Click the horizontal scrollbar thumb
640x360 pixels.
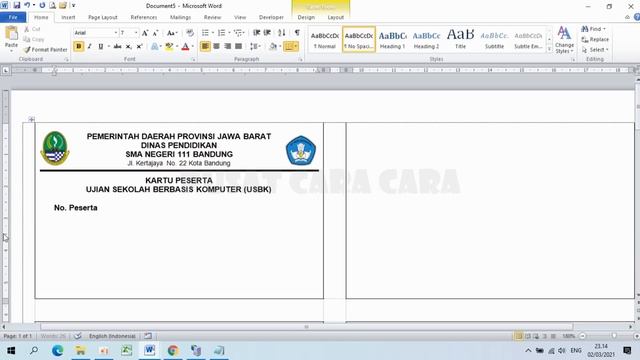pyautogui.click(x=306, y=327)
